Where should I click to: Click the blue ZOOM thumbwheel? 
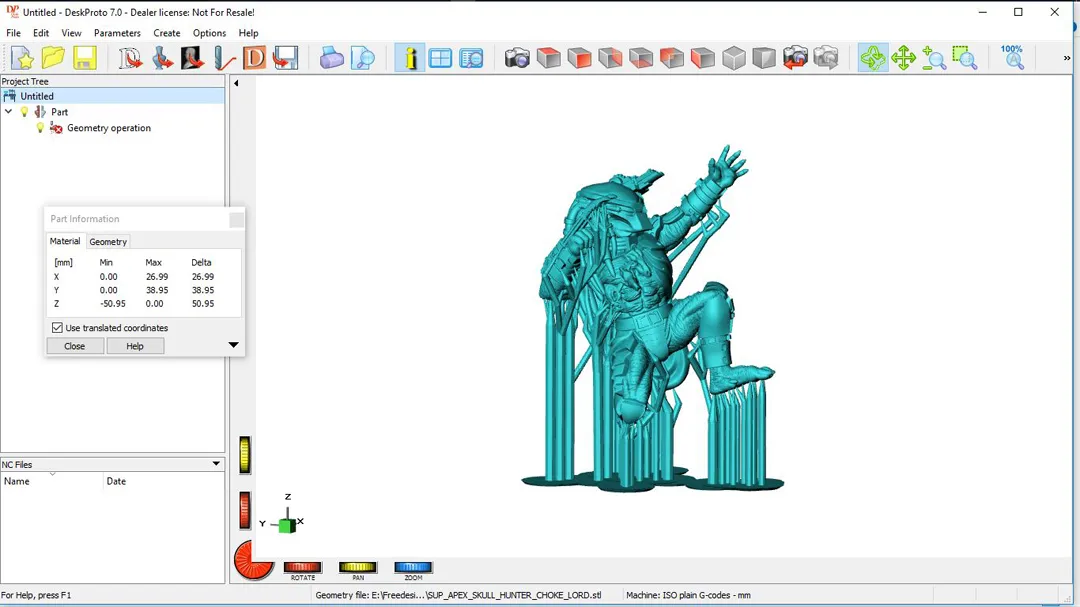pyautogui.click(x=413, y=567)
